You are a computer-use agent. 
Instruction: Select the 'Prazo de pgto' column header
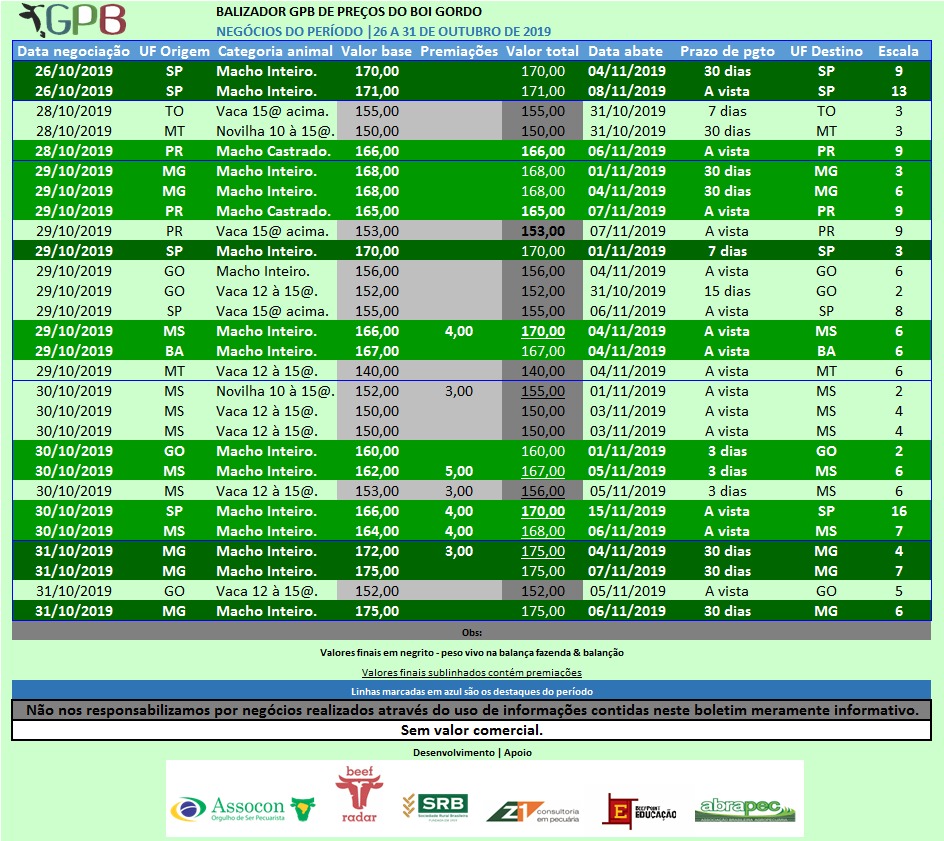[727, 51]
